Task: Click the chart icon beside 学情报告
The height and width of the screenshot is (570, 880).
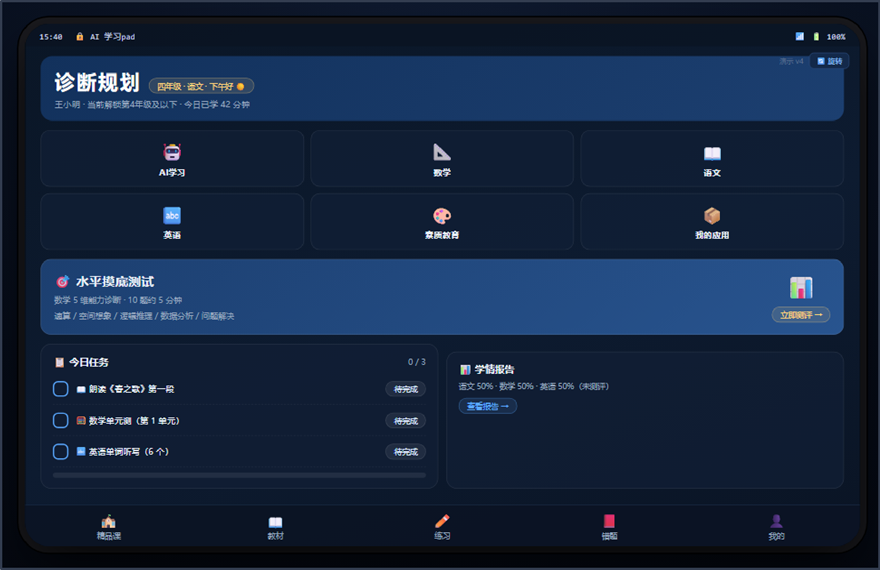Action: pyautogui.click(x=465, y=370)
